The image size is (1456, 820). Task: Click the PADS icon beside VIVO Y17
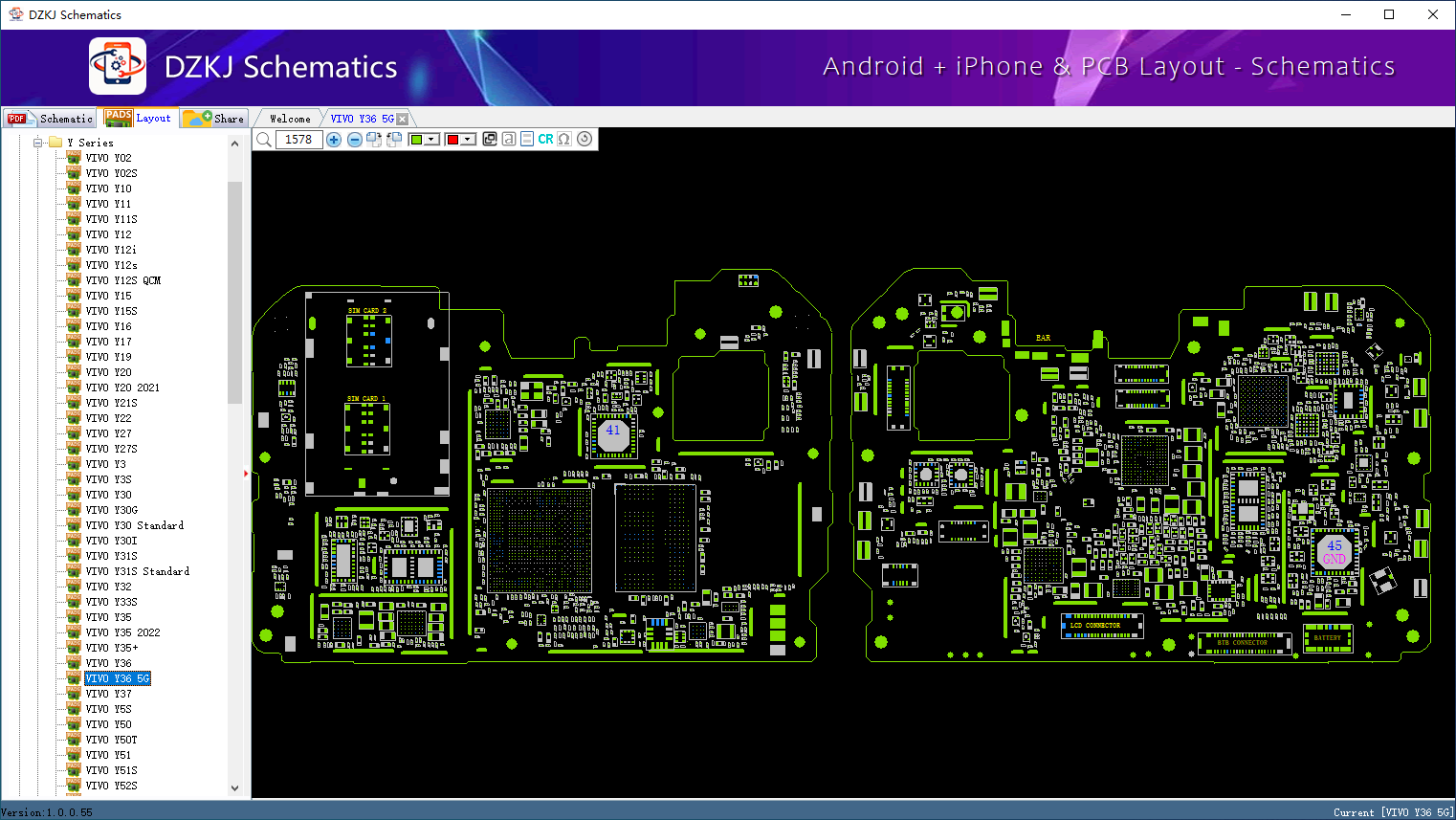point(74,342)
